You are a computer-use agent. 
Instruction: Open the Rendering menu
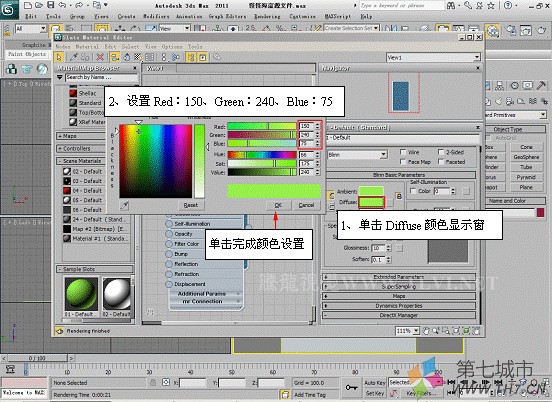267,17
